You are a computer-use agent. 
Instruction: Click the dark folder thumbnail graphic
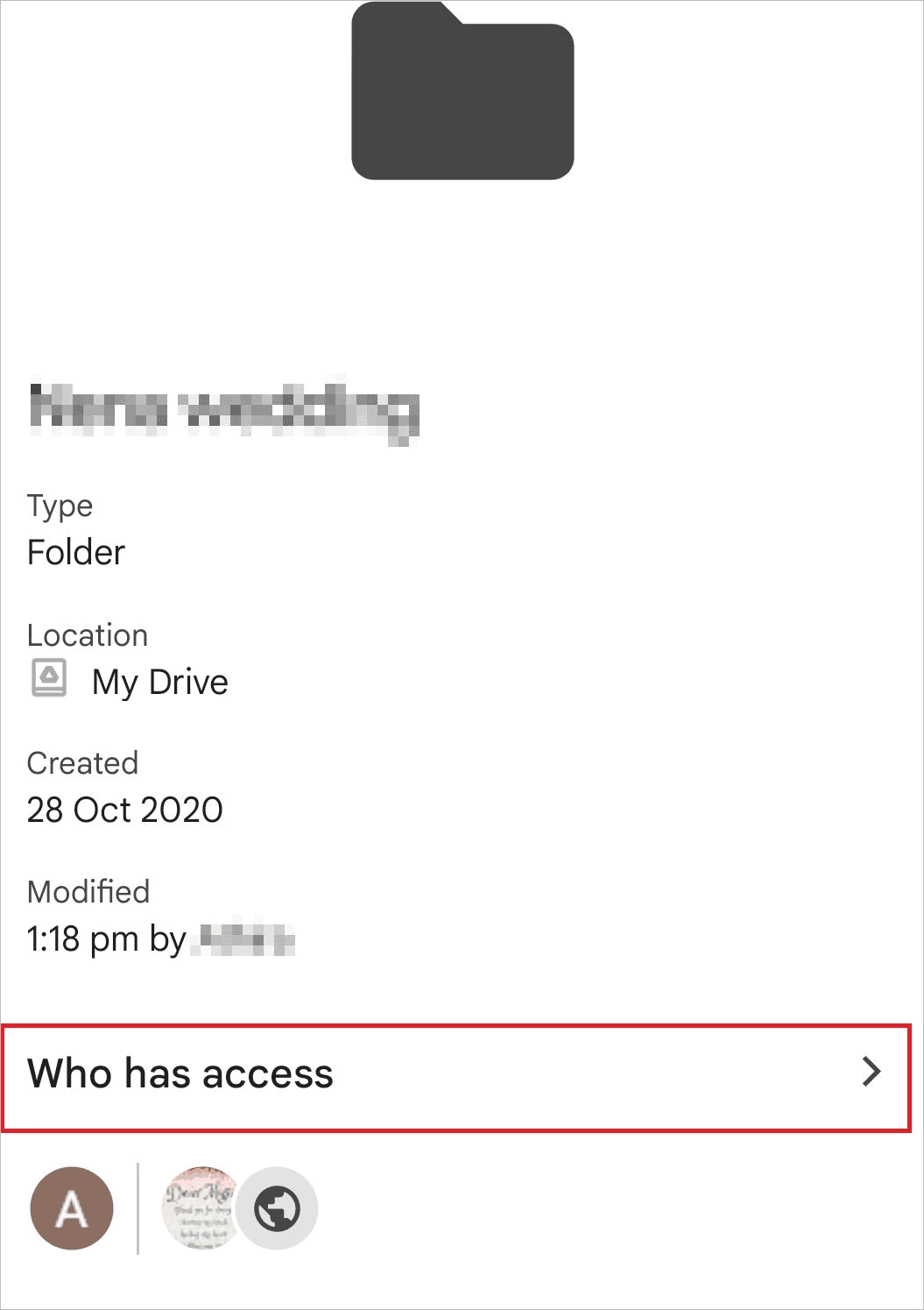(462, 92)
